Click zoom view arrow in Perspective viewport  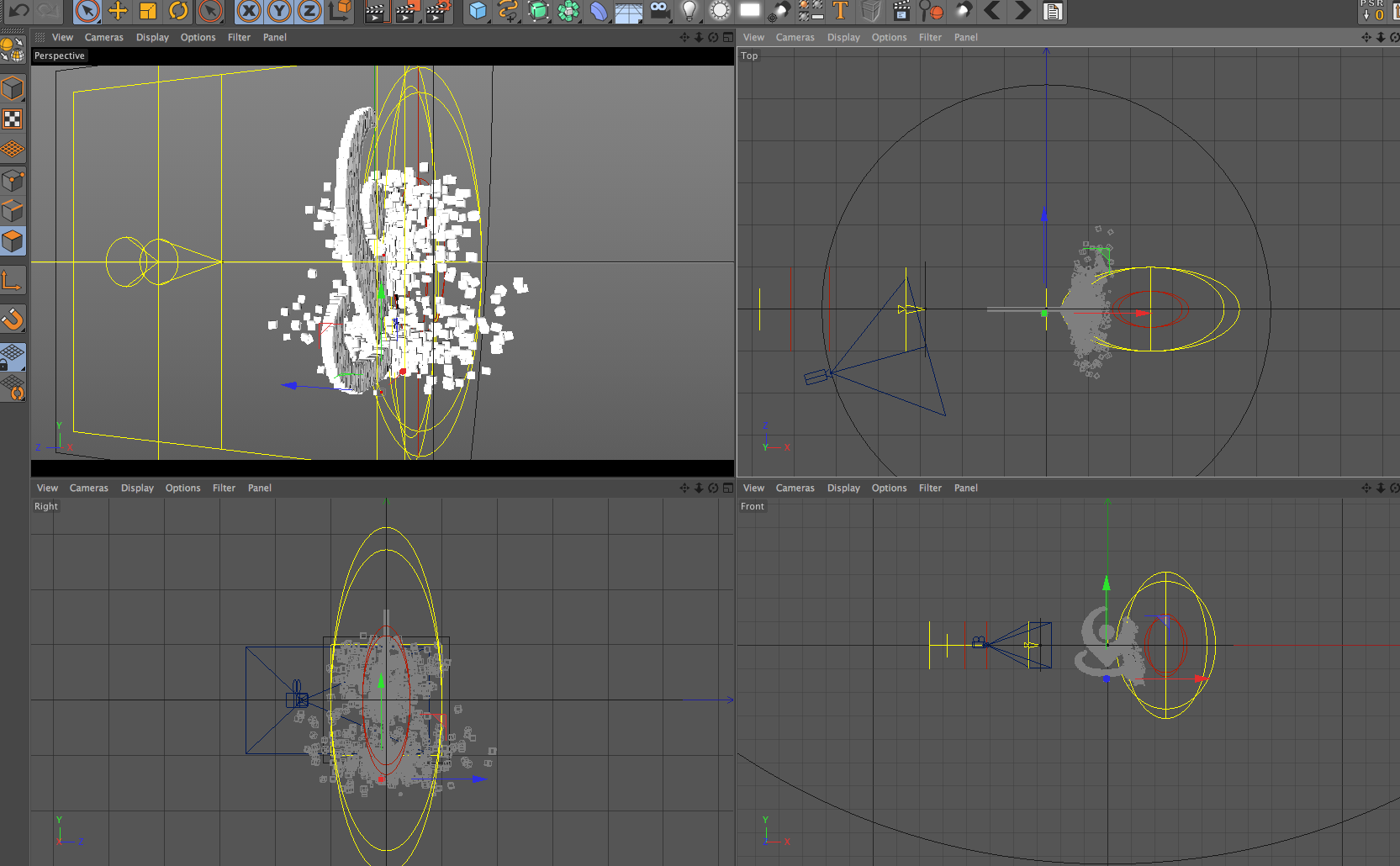tap(699, 37)
